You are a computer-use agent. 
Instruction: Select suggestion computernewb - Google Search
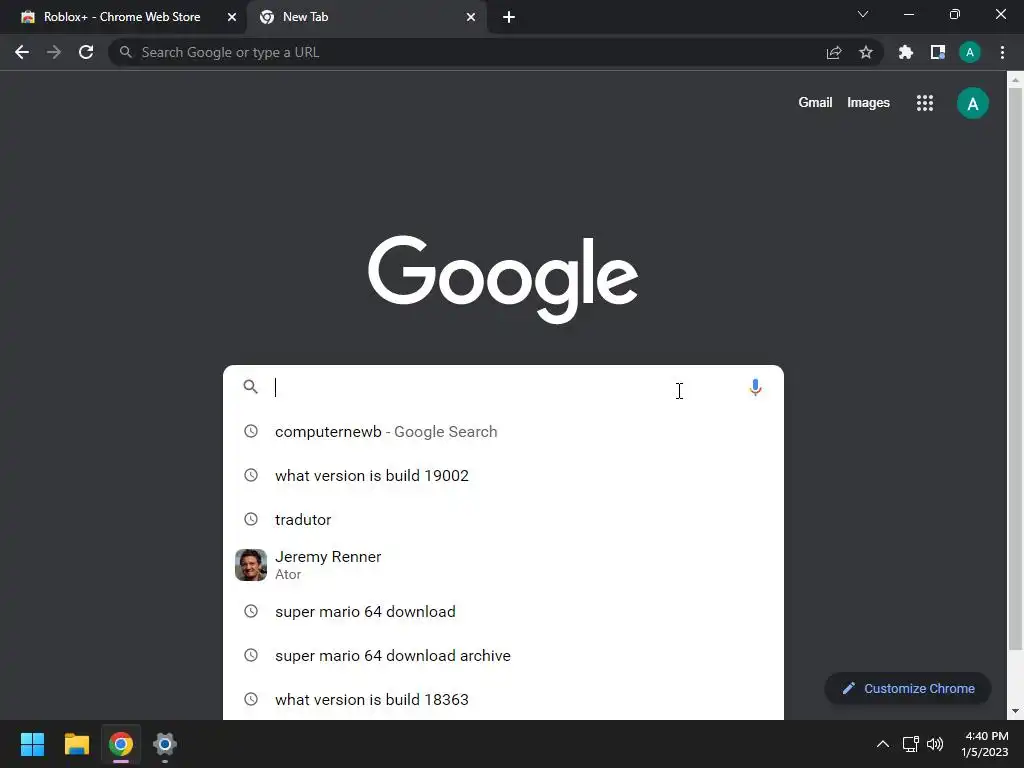[503, 432]
